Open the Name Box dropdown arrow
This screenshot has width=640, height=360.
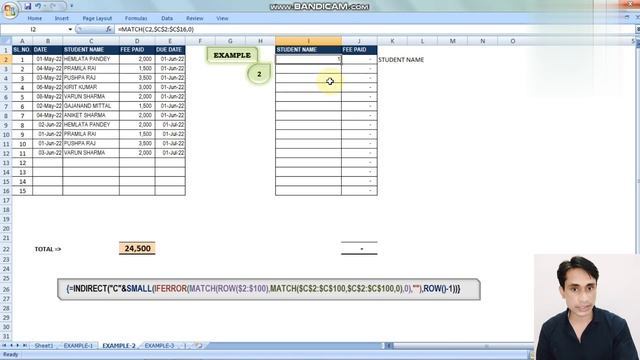pos(70,29)
